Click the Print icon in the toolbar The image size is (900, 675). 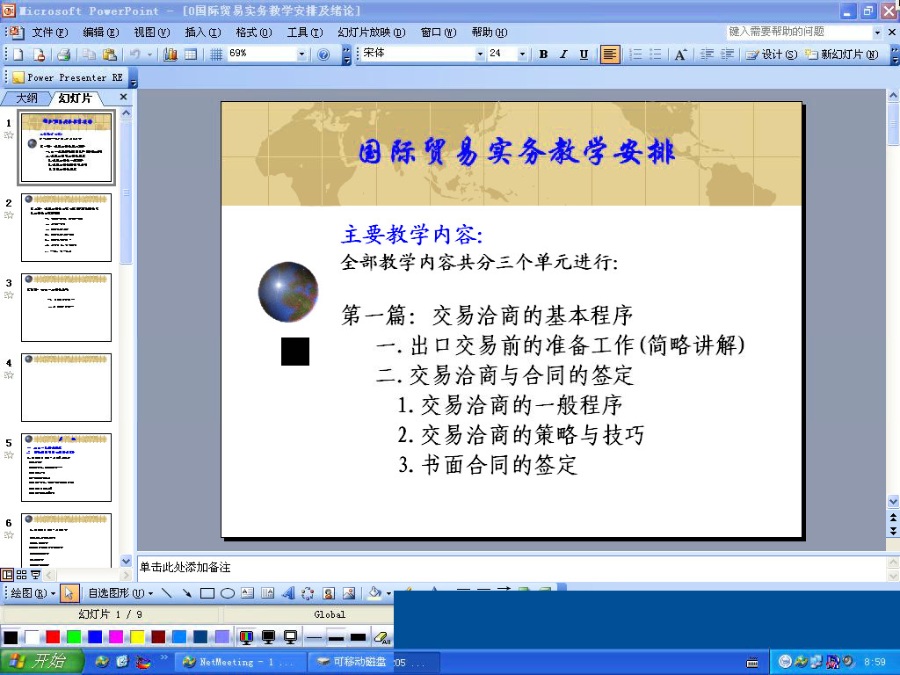tap(64, 55)
